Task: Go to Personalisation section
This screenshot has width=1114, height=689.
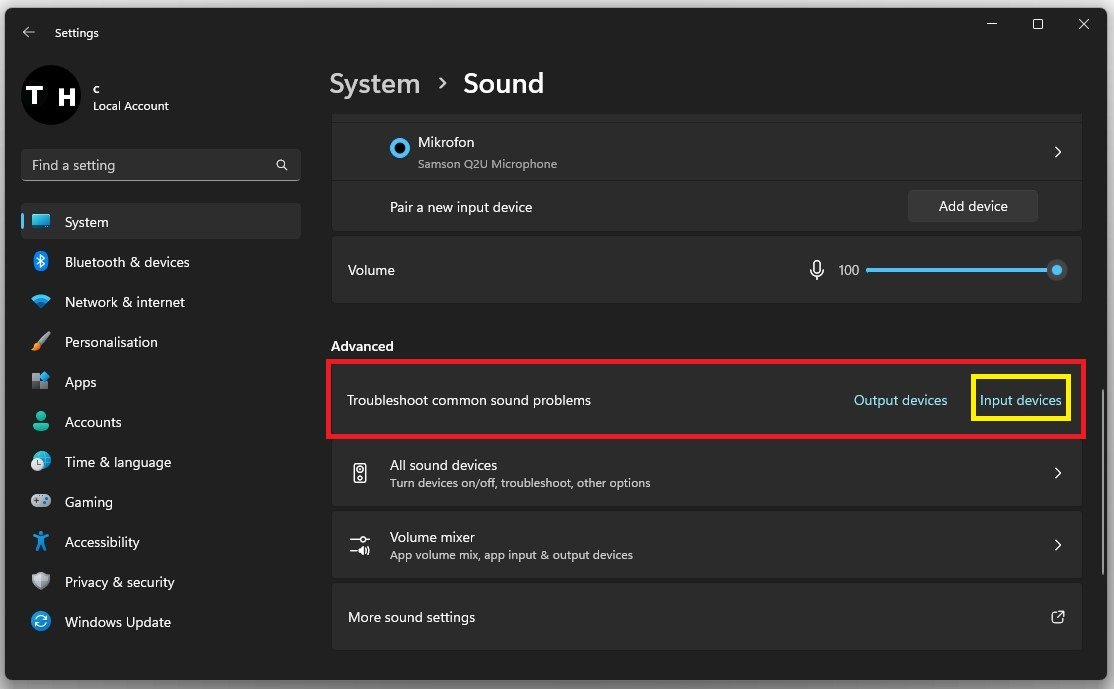Action: tap(111, 342)
